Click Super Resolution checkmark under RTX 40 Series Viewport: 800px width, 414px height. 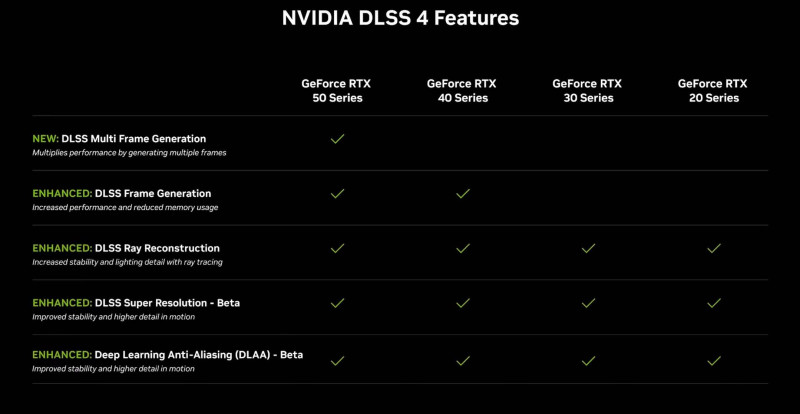pyautogui.click(x=462, y=303)
